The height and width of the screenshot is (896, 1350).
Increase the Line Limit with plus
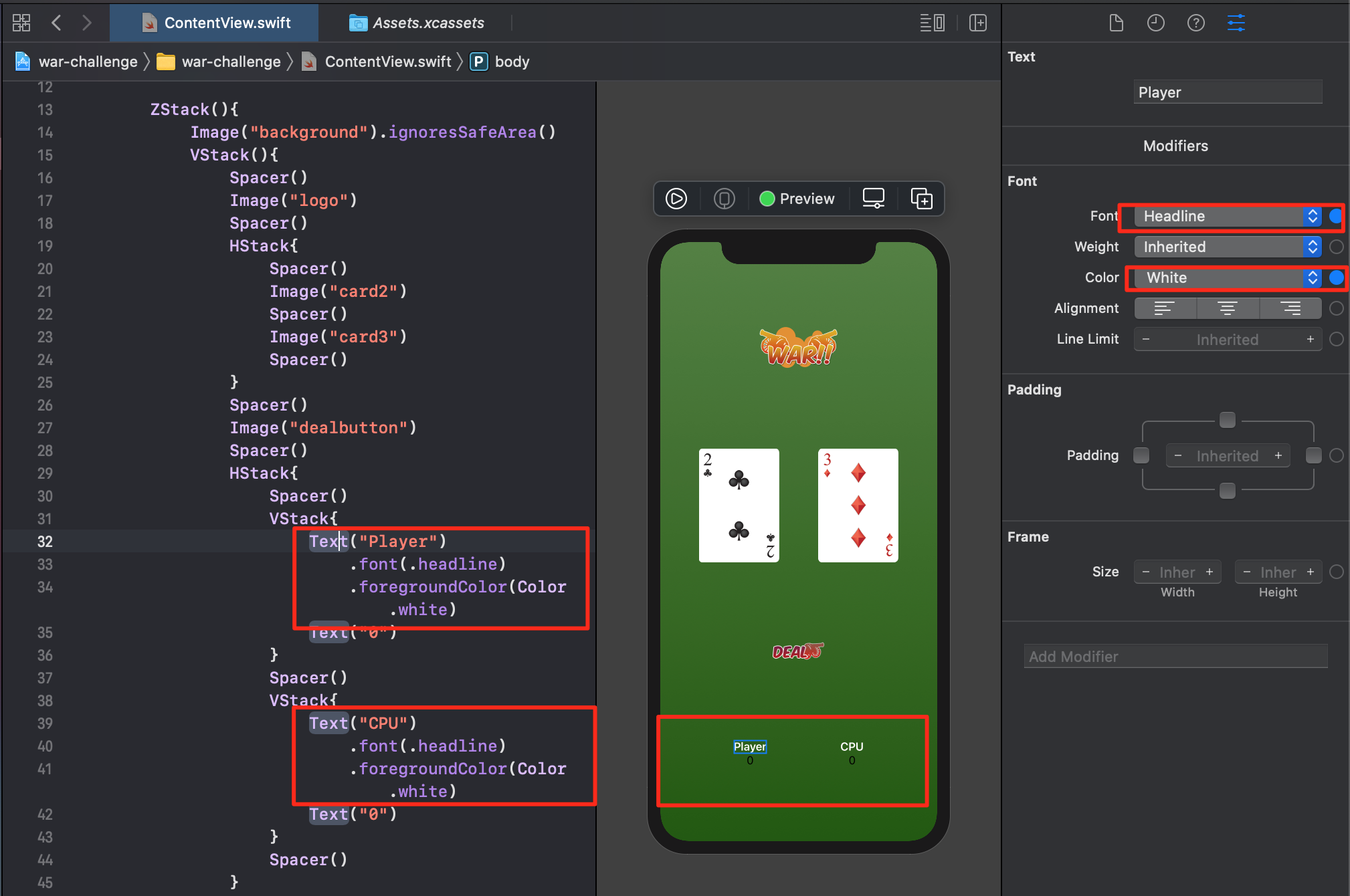1310,339
